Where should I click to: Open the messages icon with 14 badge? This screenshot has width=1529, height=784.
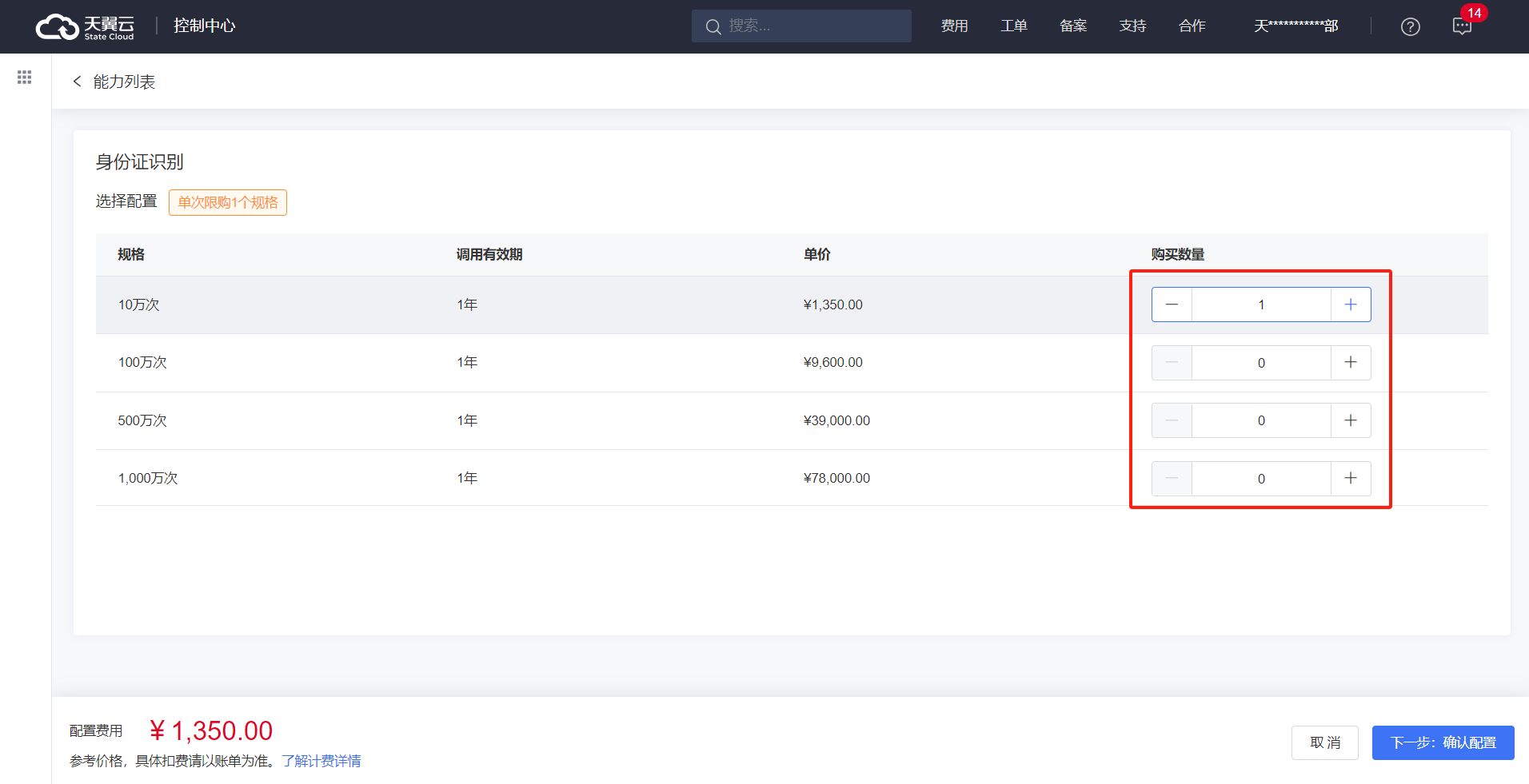tap(1463, 26)
